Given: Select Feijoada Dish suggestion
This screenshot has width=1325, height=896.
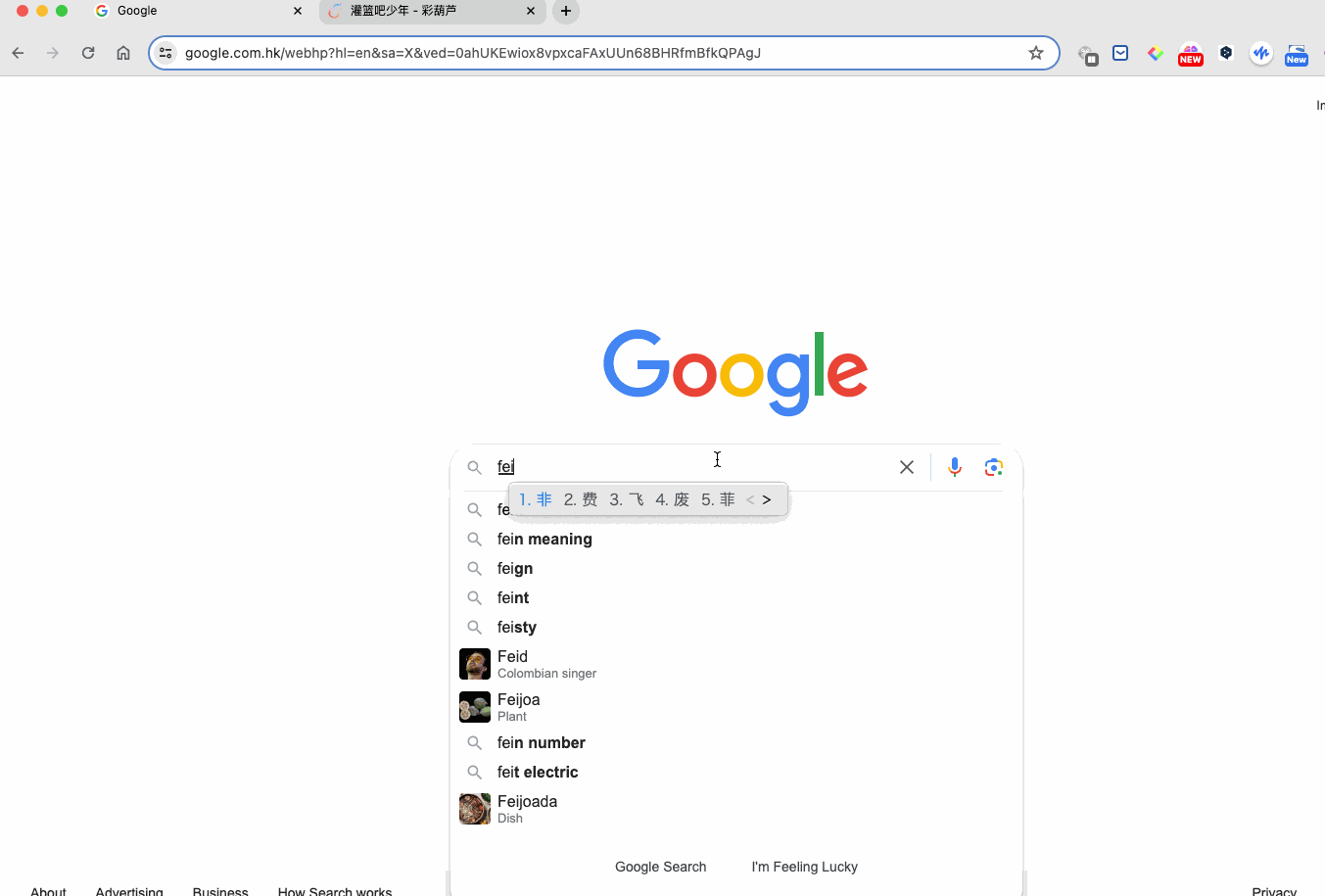Looking at the screenshot, I should point(736,809).
